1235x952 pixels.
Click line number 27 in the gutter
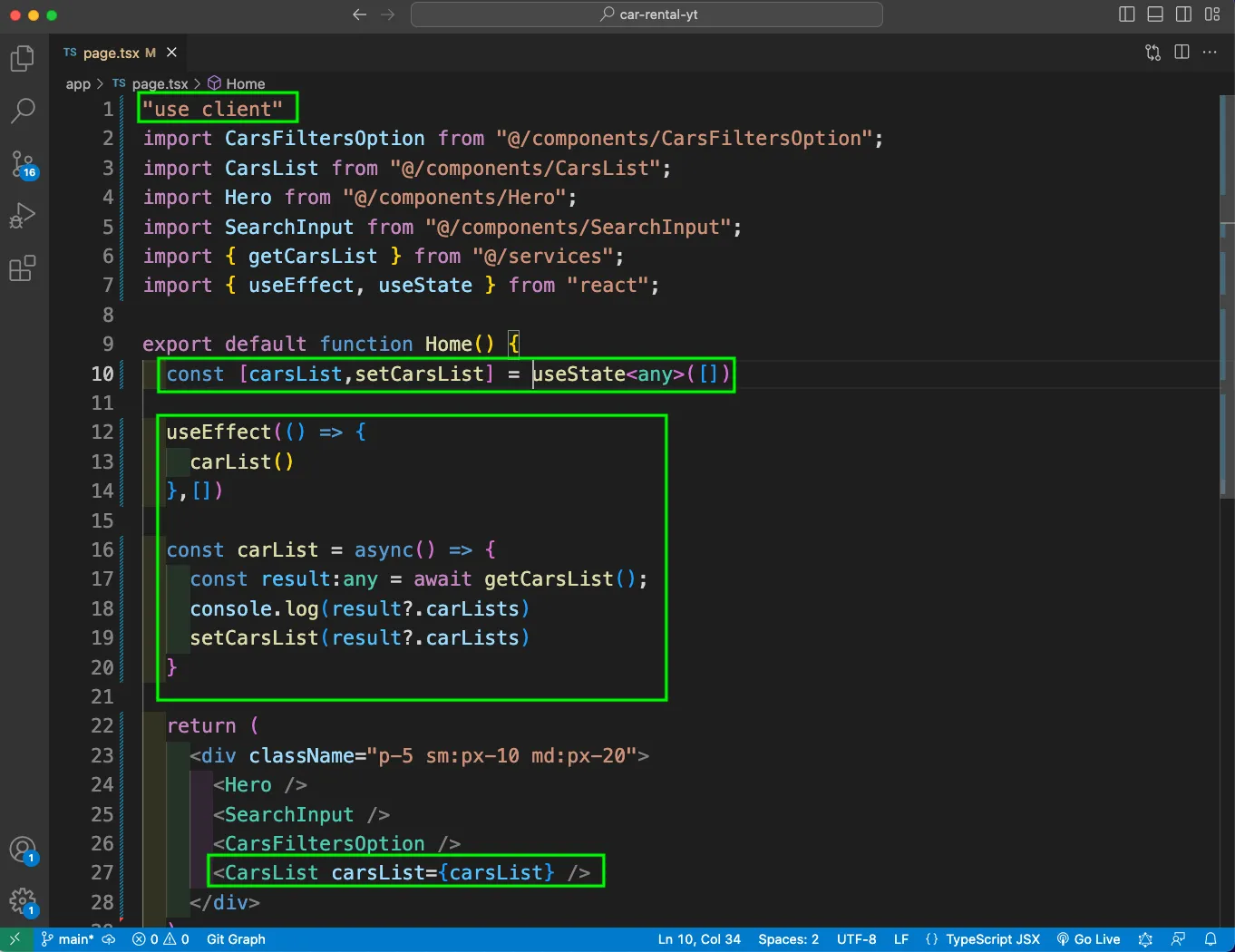(102, 872)
